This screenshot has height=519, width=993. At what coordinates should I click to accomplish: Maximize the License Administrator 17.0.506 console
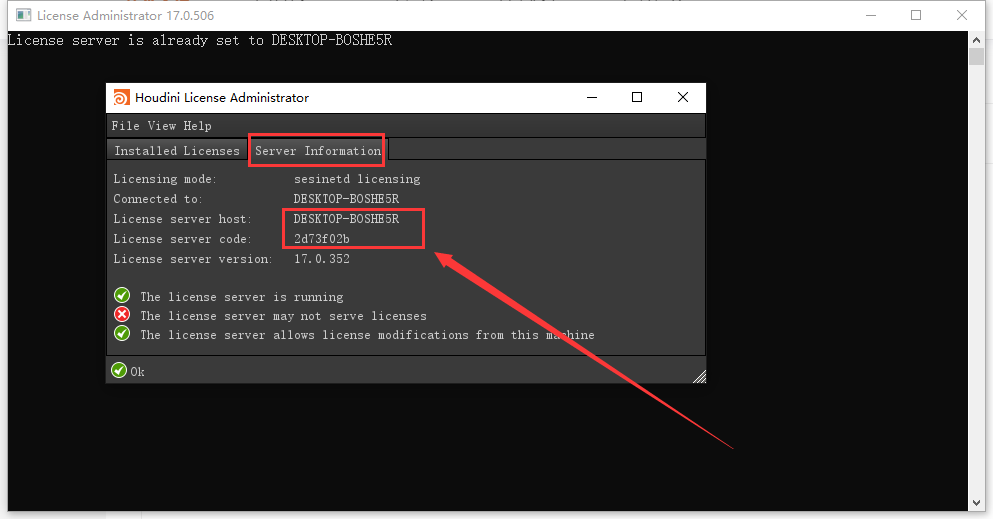pyautogui.click(x=916, y=15)
